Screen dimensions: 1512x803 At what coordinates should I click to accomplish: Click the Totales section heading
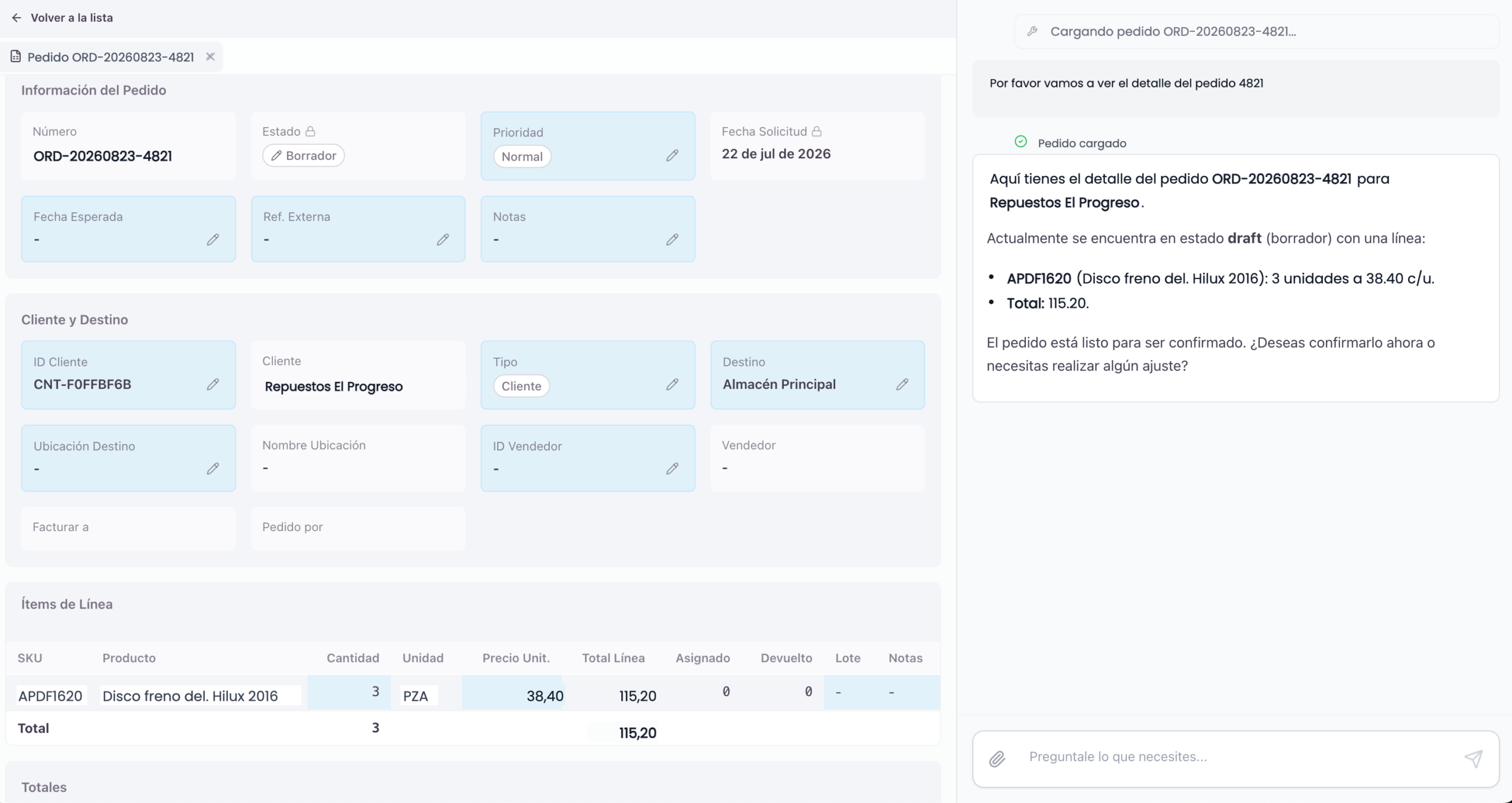coord(44,787)
